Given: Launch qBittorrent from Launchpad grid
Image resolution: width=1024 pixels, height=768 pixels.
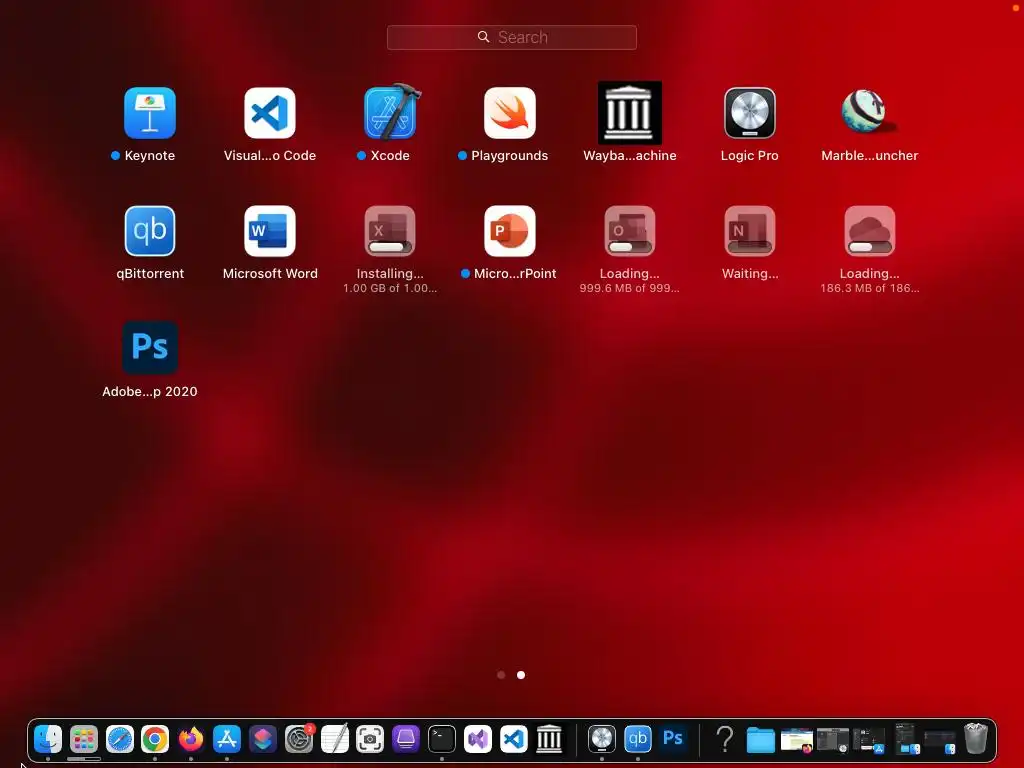Looking at the screenshot, I should [150, 231].
